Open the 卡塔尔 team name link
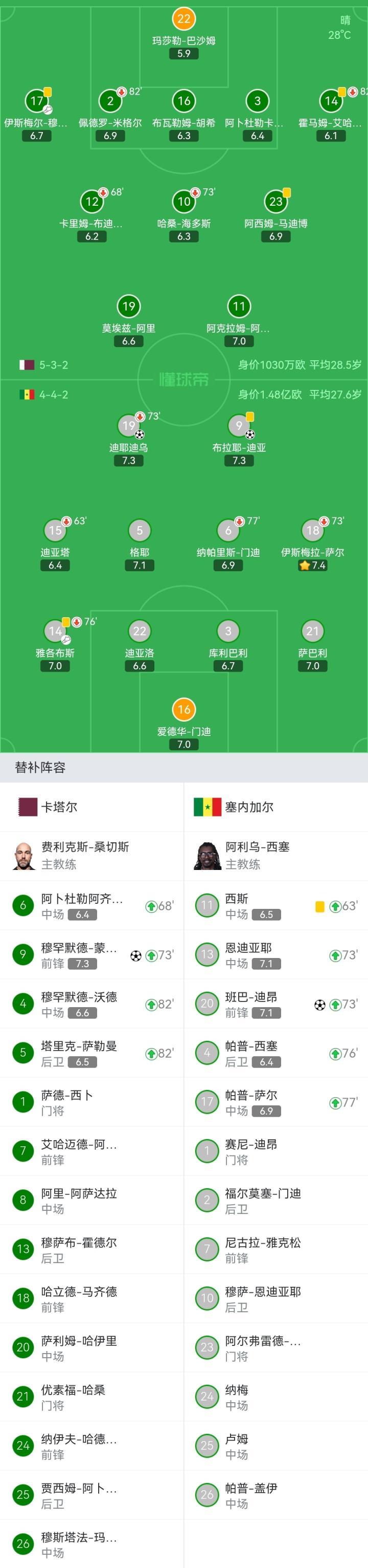 tap(59, 807)
